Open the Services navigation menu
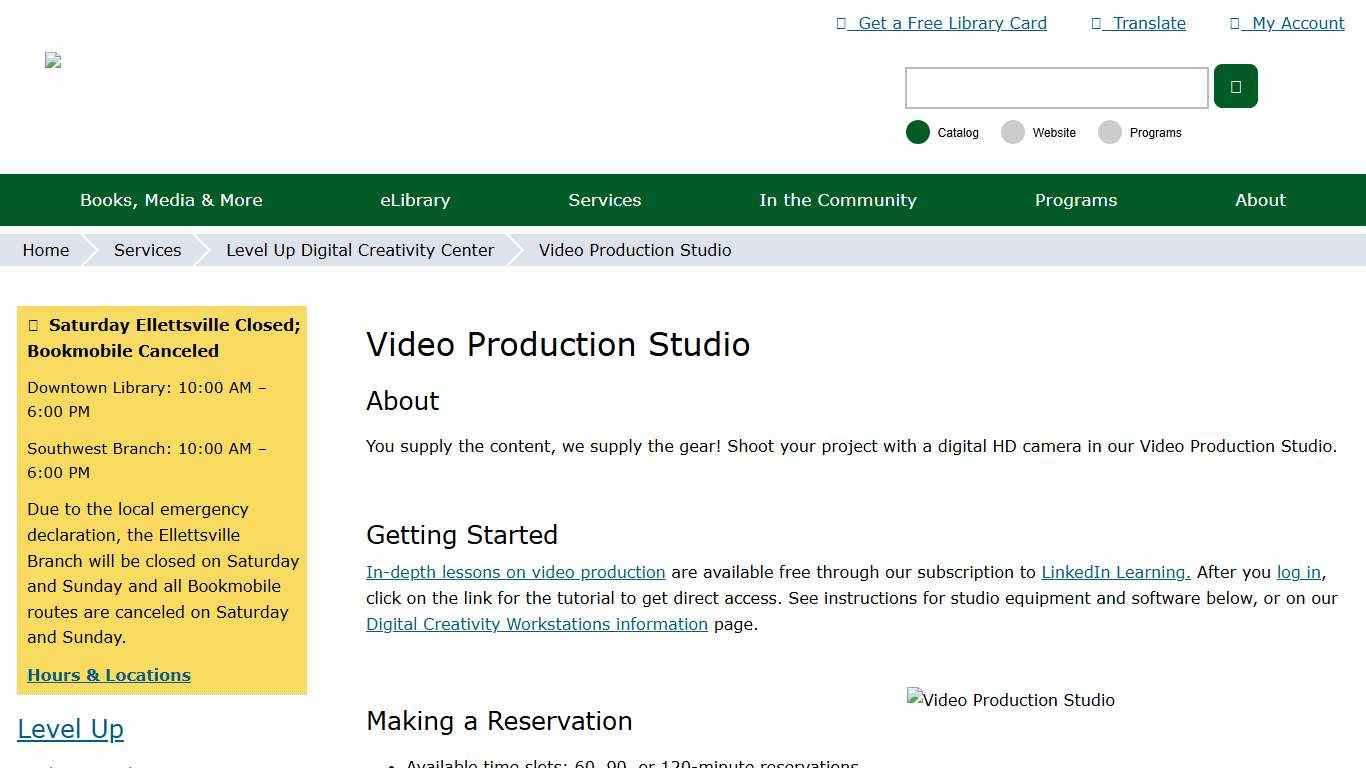 [x=604, y=200]
